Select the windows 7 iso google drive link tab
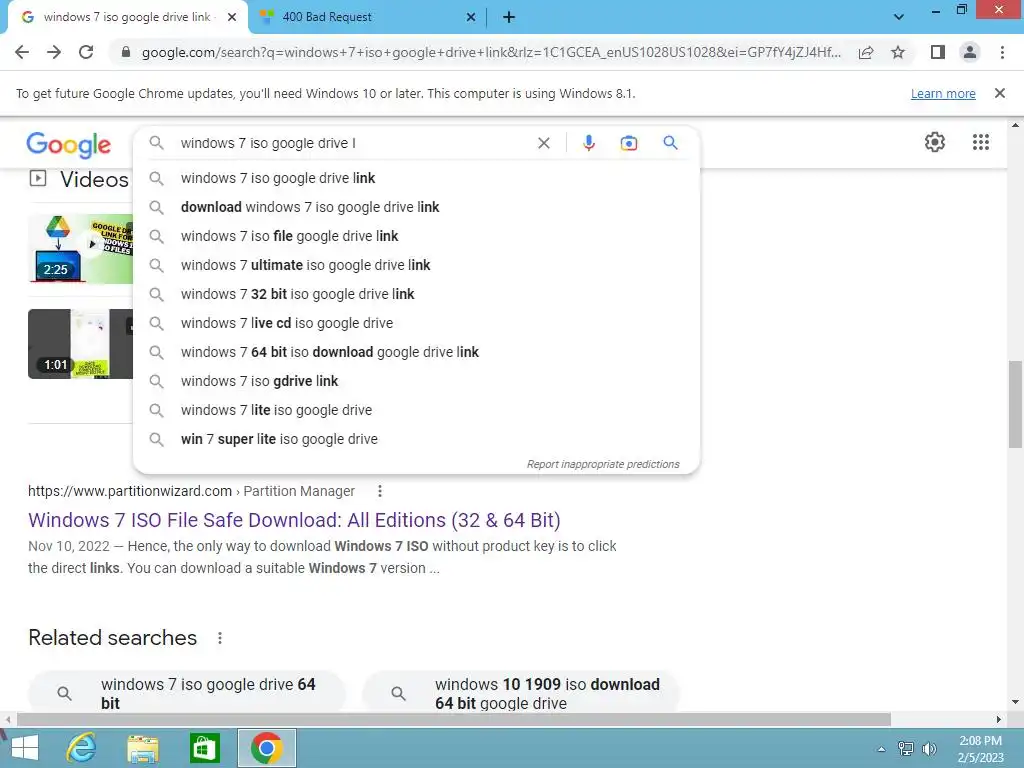 click(x=128, y=17)
